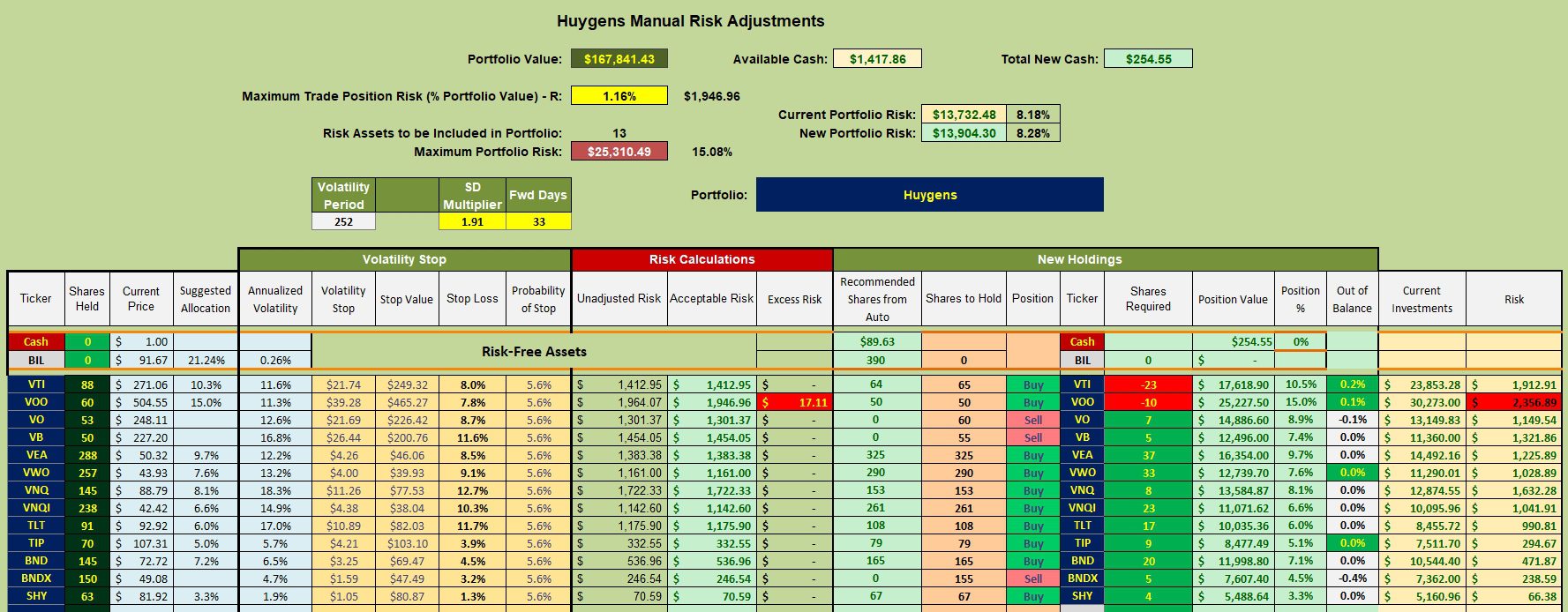This screenshot has width=1568, height=612.
Task: Click the Volatility Period value 252
Action: (343, 221)
